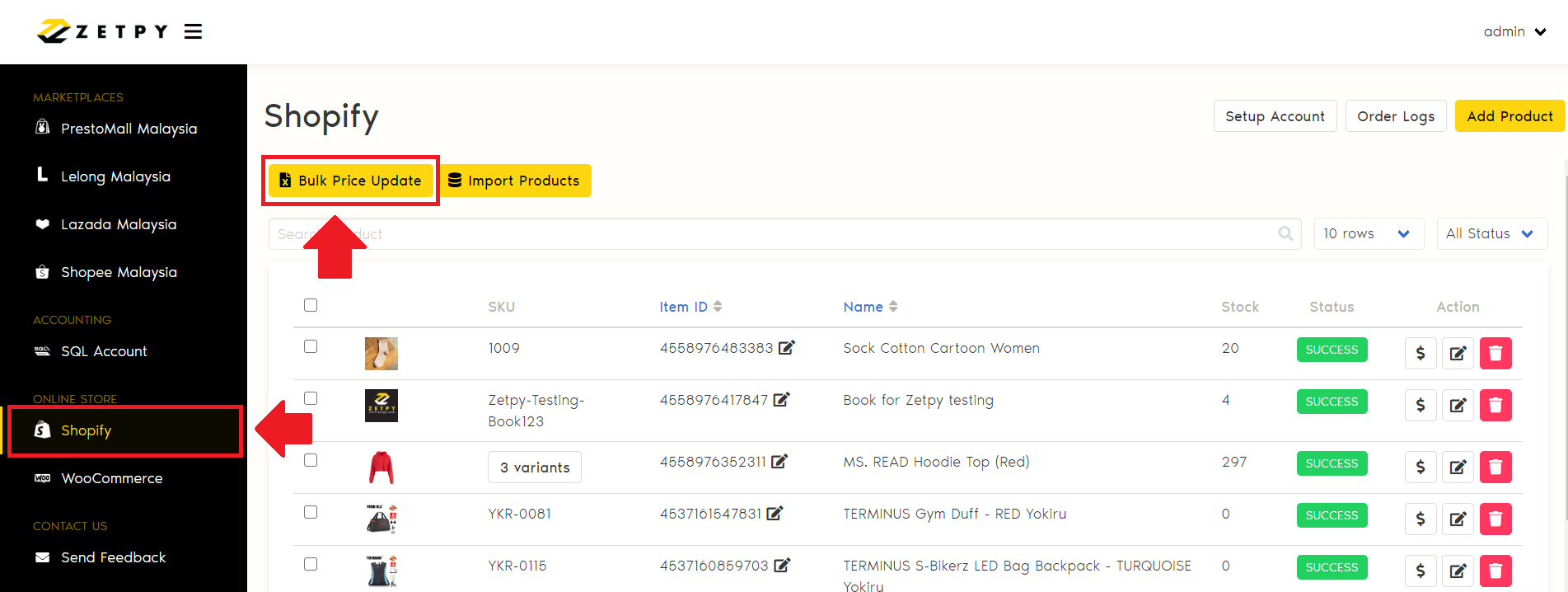1568x592 pixels.
Task: Click the search magnifier icon
Action: [1285, 234]
